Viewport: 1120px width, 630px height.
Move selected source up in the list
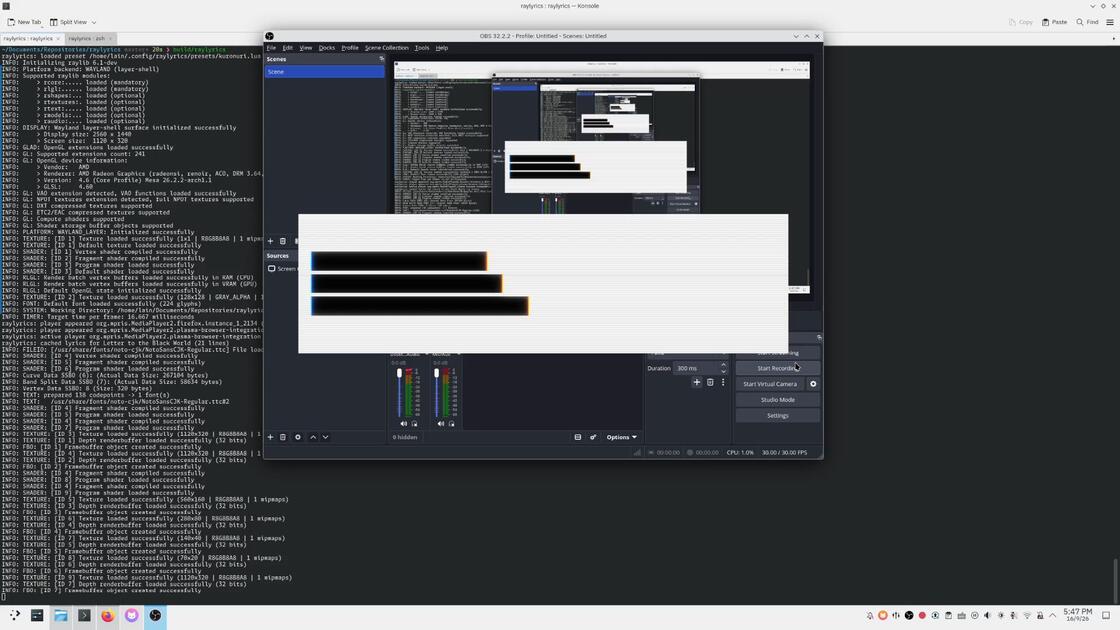313,437
